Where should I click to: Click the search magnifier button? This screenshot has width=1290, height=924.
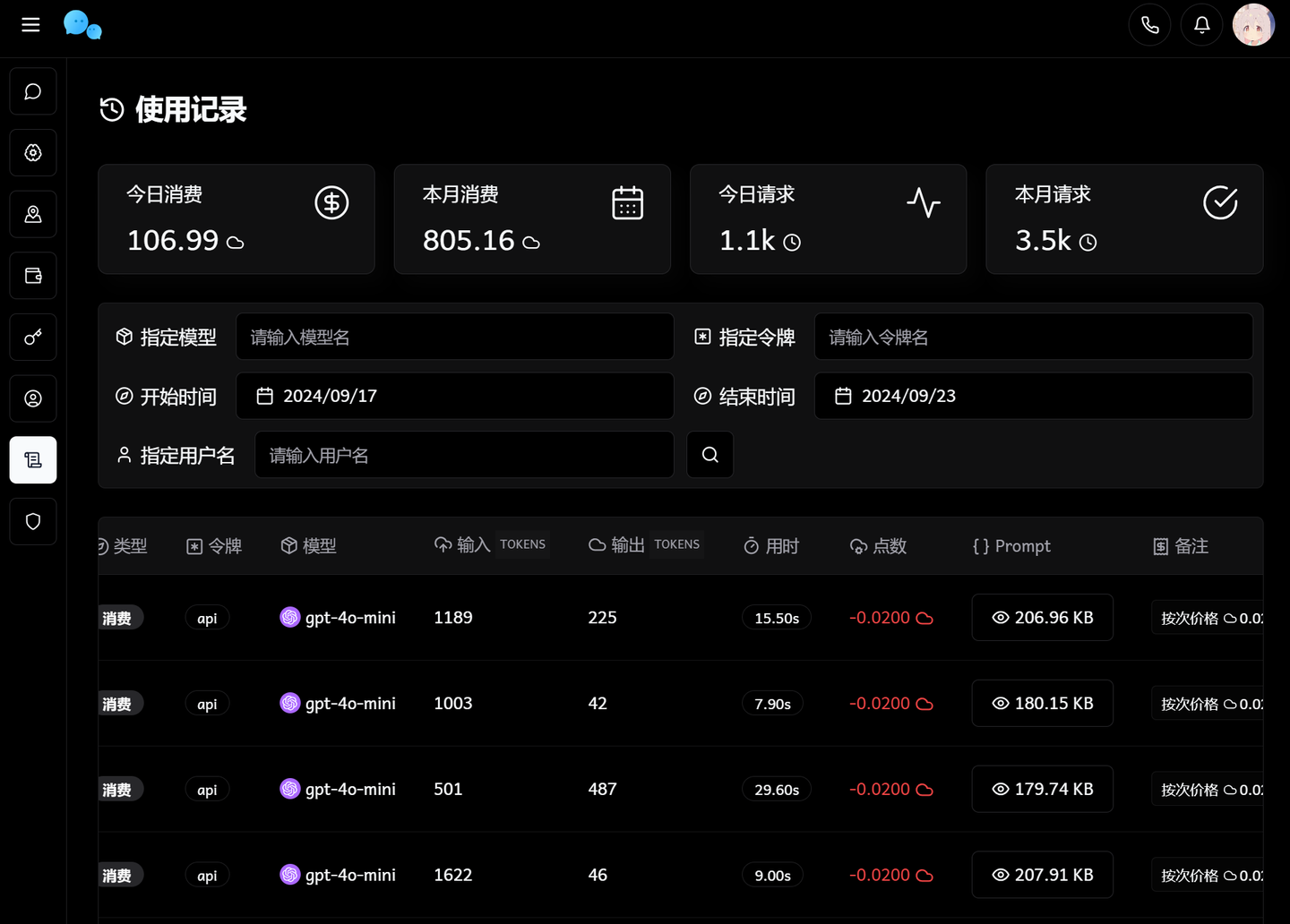[x=709, y=454]
